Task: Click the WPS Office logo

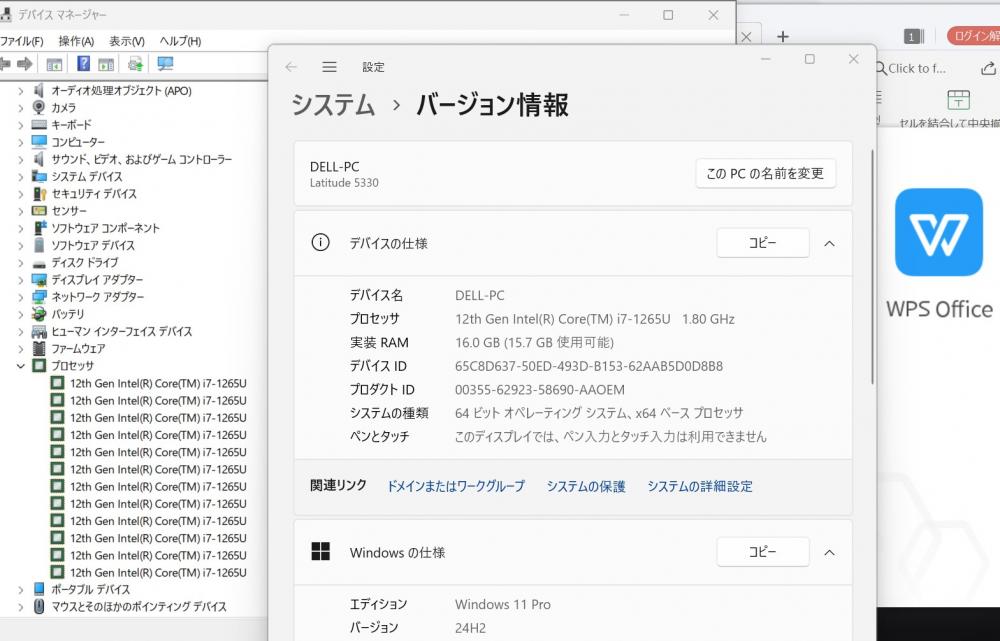Action: coord(939,232)
